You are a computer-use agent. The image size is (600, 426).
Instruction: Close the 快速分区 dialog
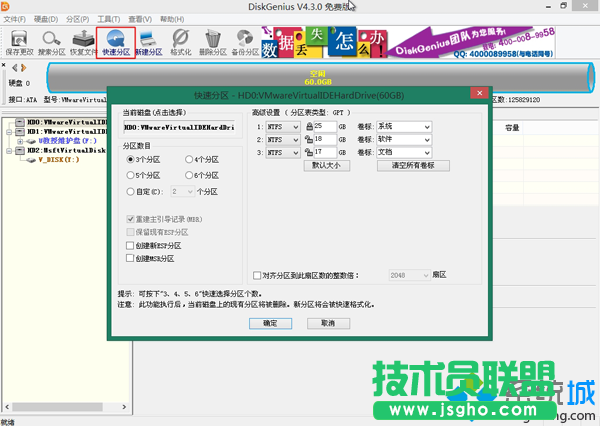click(x=479, y=93)
